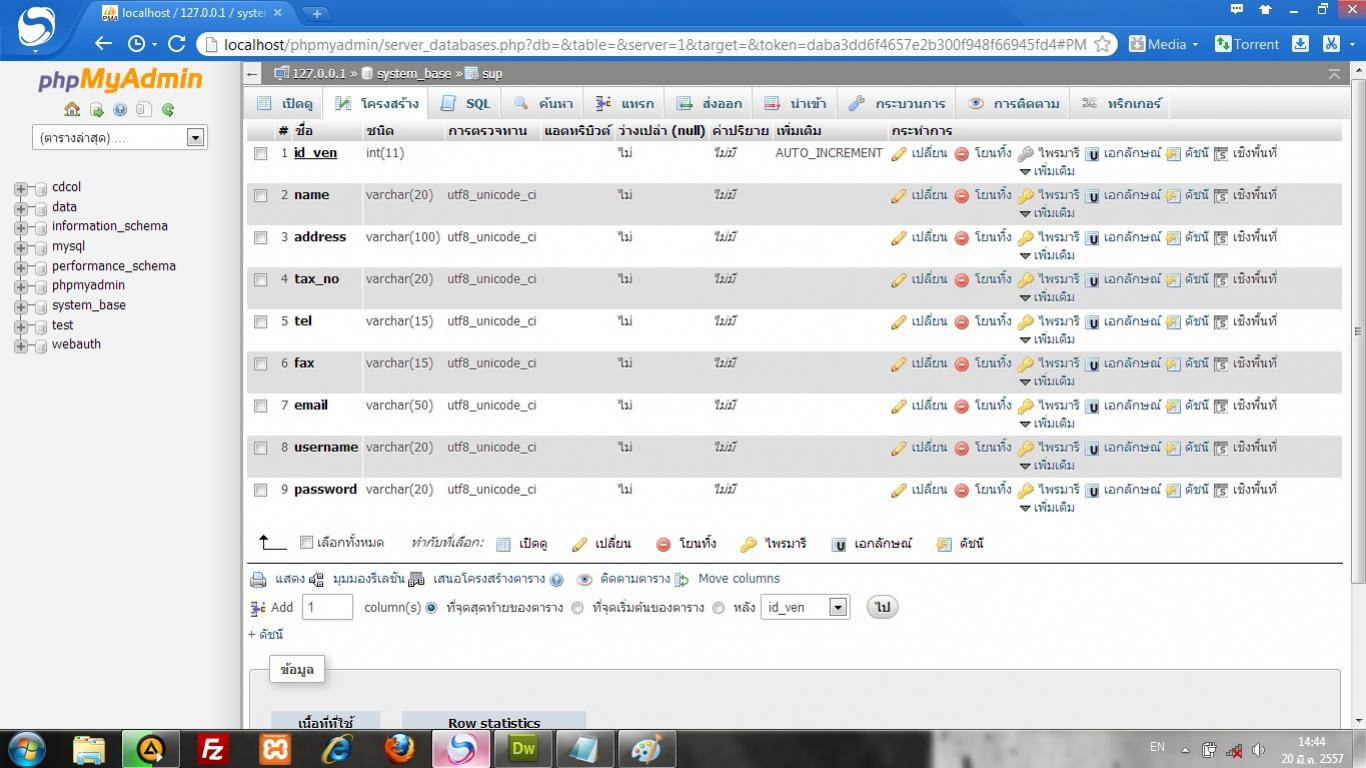1366x768 pixels.
Task: Open FileZilla from the taskbar
Action: point(212,749)
